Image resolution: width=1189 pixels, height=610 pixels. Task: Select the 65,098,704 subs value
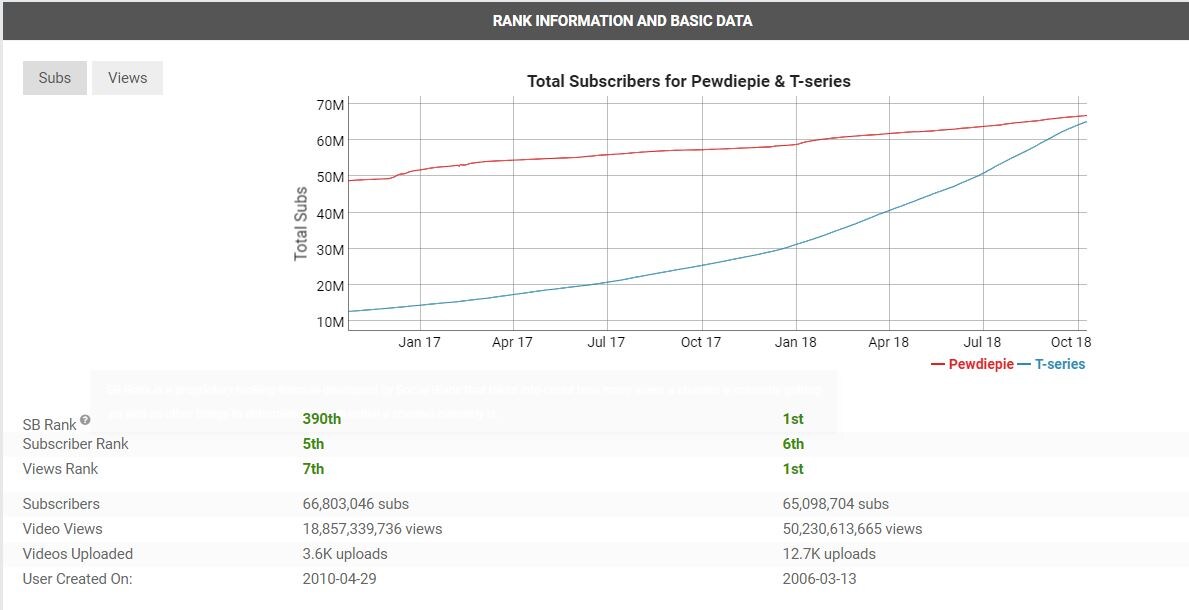click(836, 504)
